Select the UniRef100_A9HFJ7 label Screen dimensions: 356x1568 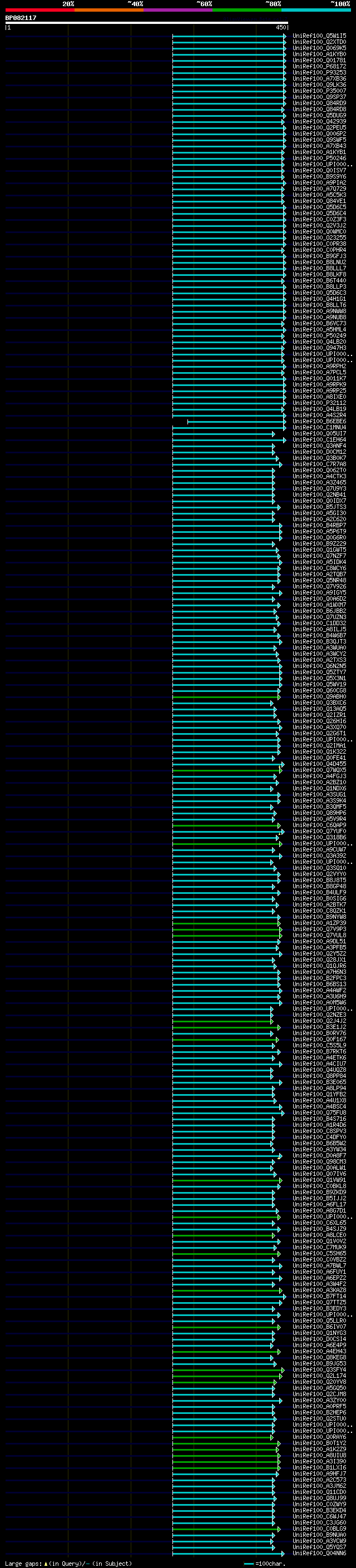pyautogui.click(x=319, y=1473)
